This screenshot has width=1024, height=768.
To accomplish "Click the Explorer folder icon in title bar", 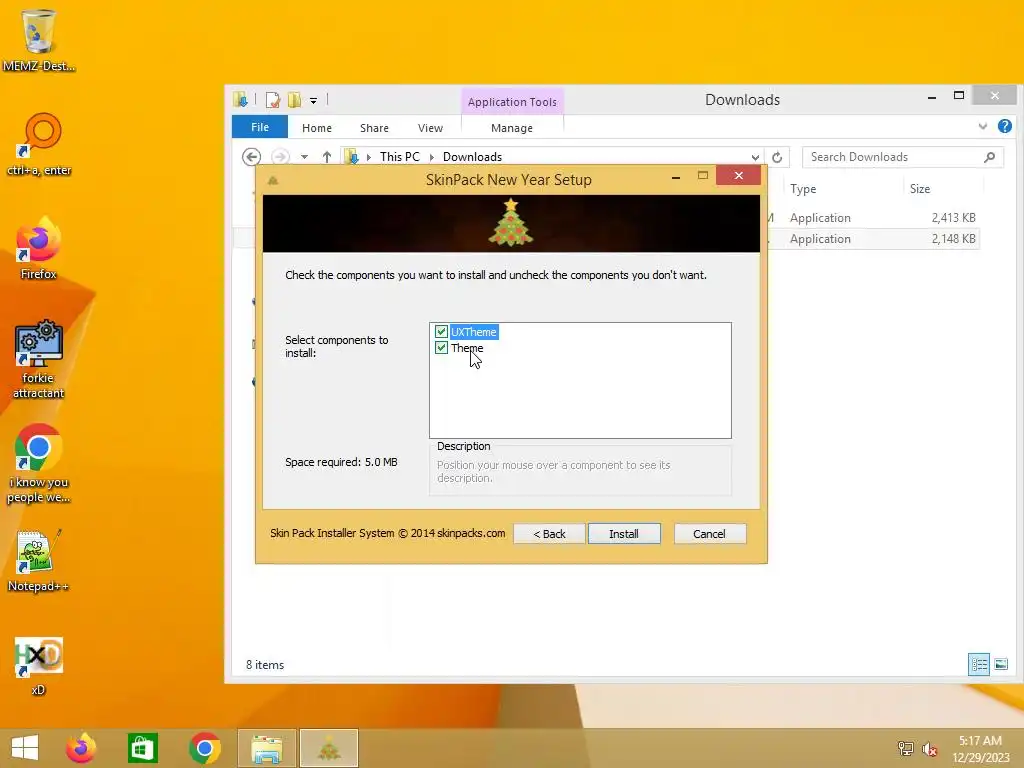I will [x=240, y=99].
